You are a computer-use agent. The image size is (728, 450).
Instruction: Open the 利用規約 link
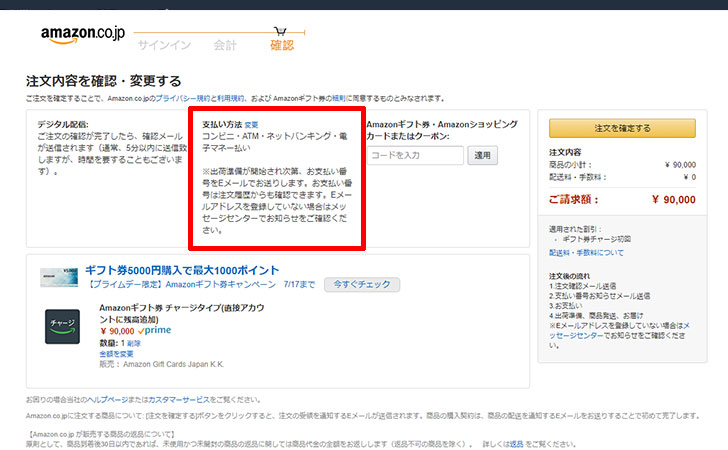click(231, 98)
